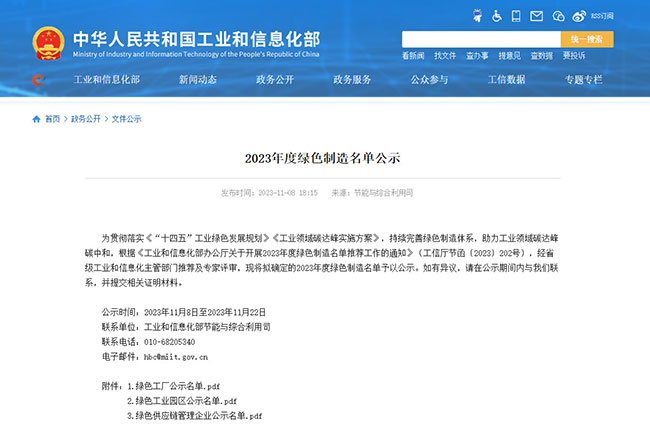Click the mail envelope icon
The height and width of the screenshot is (434, 650).
(x=536, y=16)
